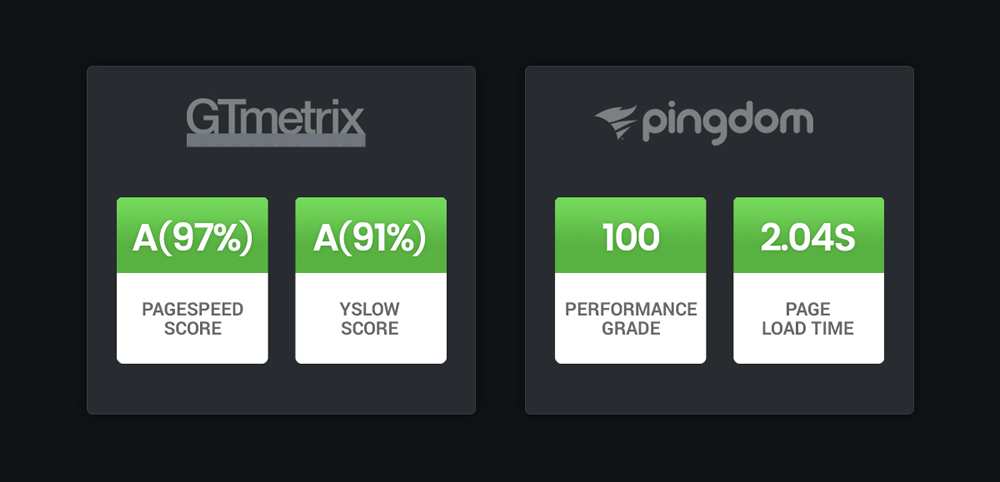This screenshot has height=482, width=1000.
Task: Click the word PERFORMANCE in the third card
Action: pyautogui.click(x=630, y=310)
